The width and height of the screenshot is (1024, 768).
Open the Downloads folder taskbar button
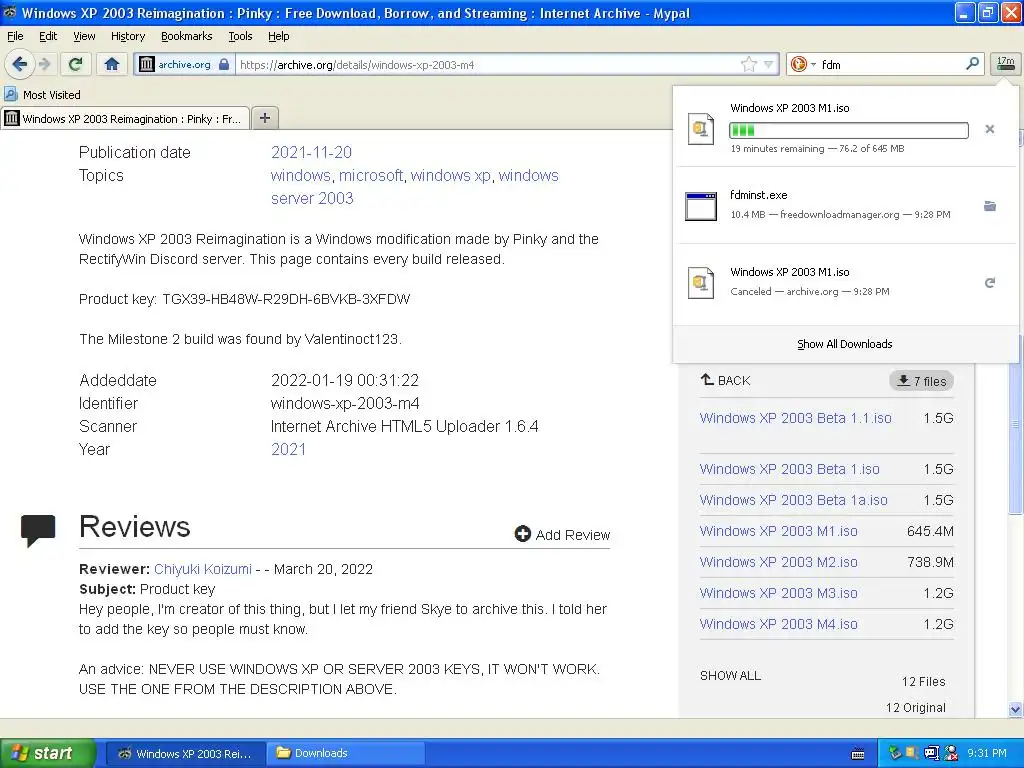[x=347, y=753]
